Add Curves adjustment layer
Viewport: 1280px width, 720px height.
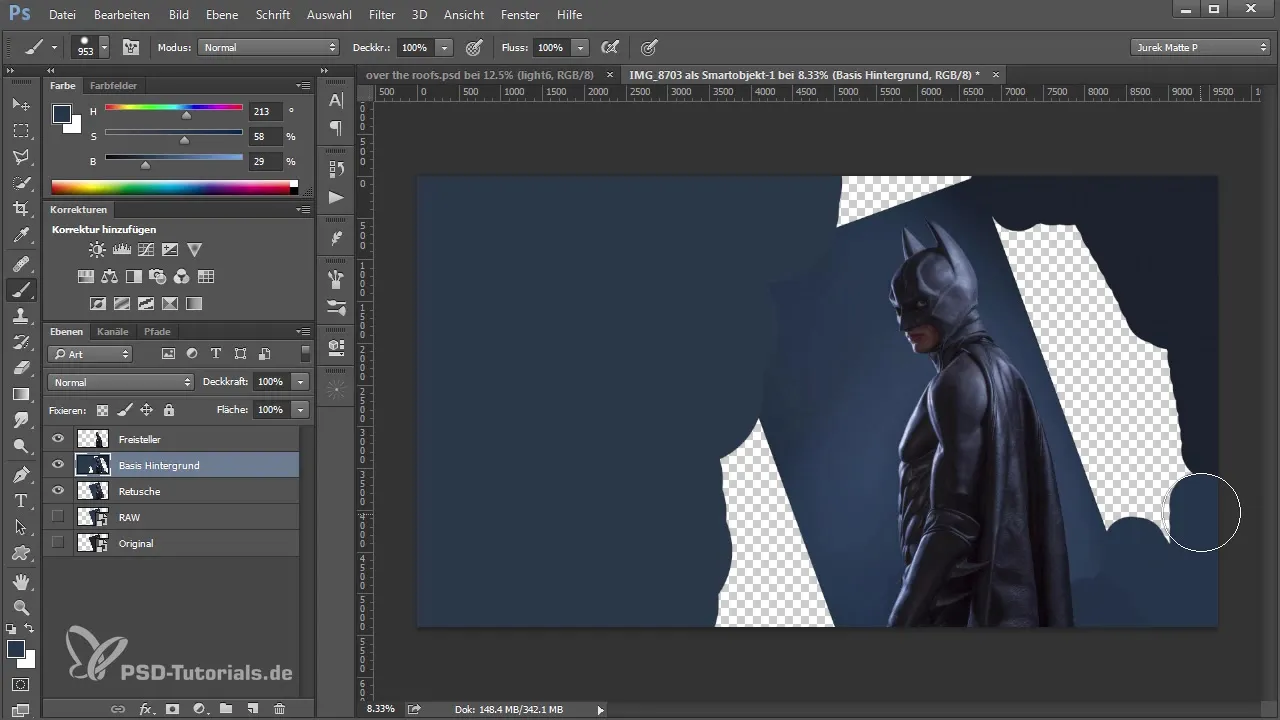pos(146,250)
